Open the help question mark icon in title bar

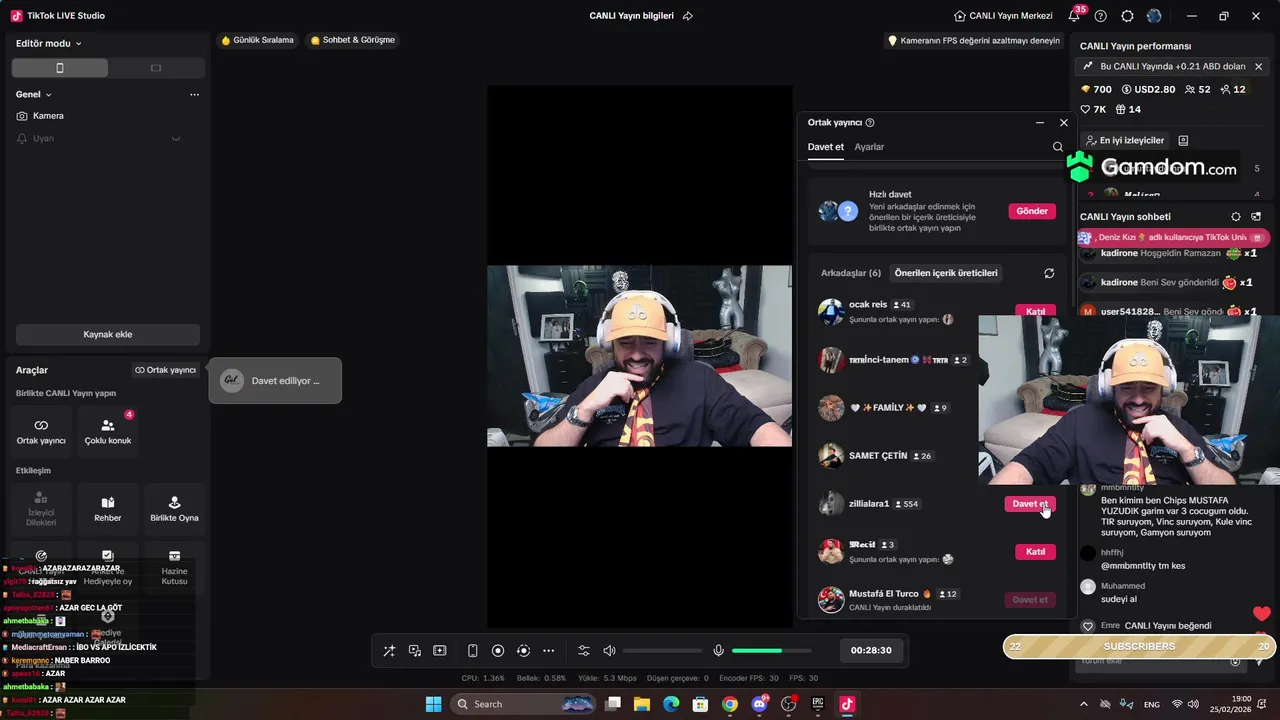1101,16
